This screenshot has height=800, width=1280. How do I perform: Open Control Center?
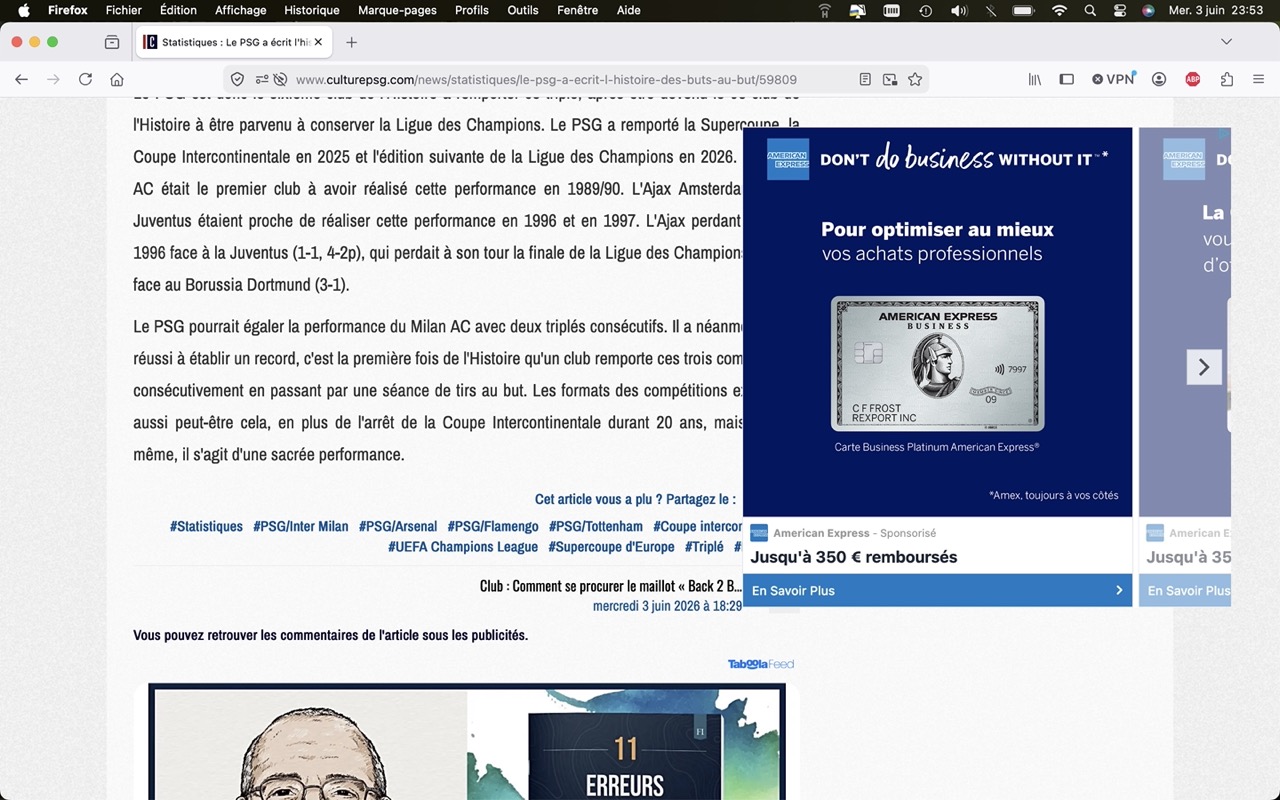[1119, 11]
